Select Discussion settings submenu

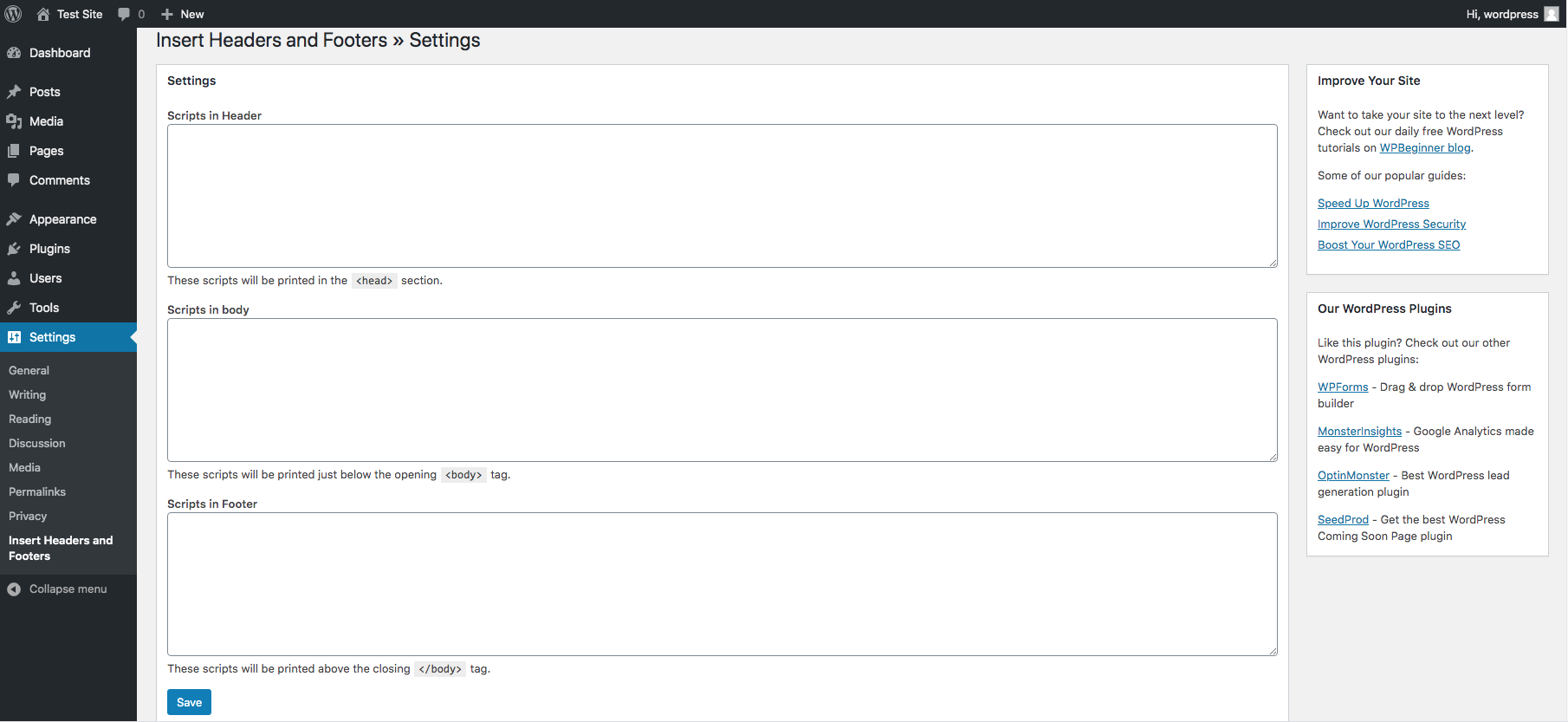(36, 443)
